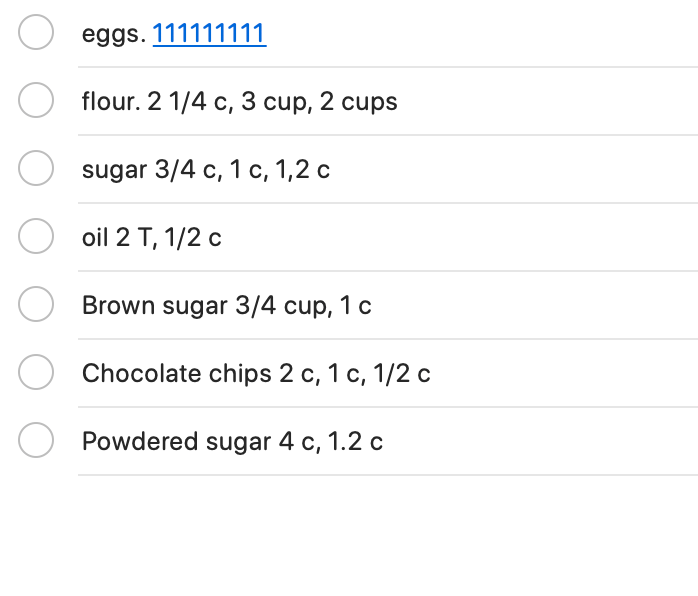Screen dimensions: 698x596
Task: Click the word "oil" in its reminder
Action: click(x=92, y=238)
